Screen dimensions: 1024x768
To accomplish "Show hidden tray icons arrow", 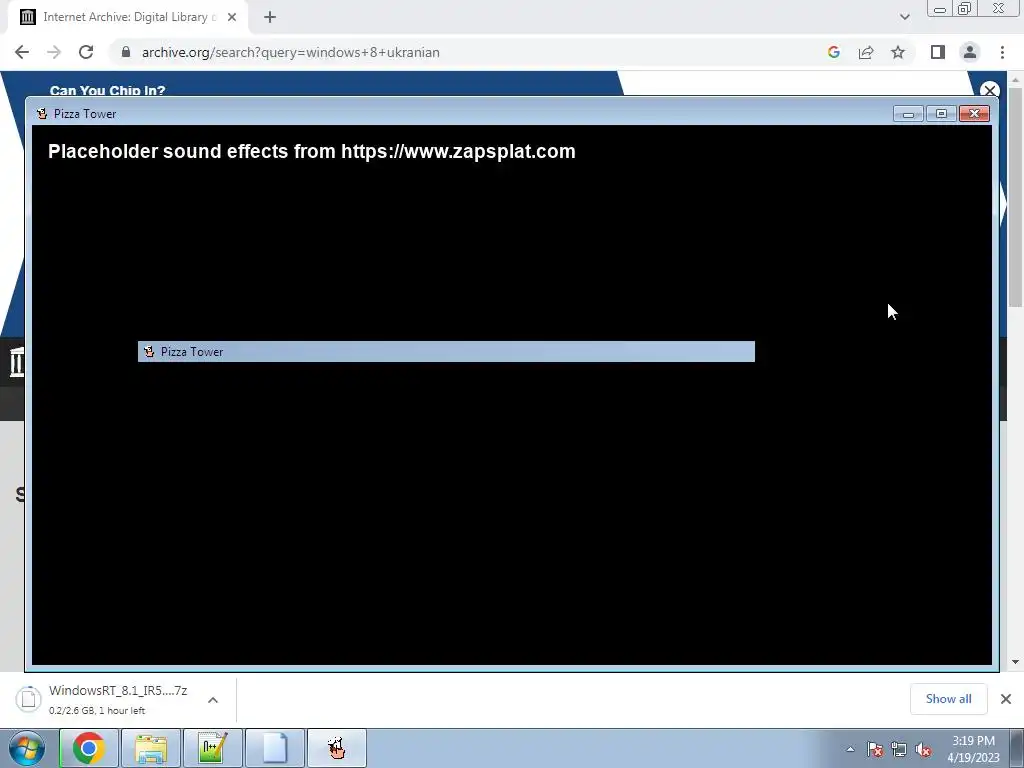I will point(850,749).
